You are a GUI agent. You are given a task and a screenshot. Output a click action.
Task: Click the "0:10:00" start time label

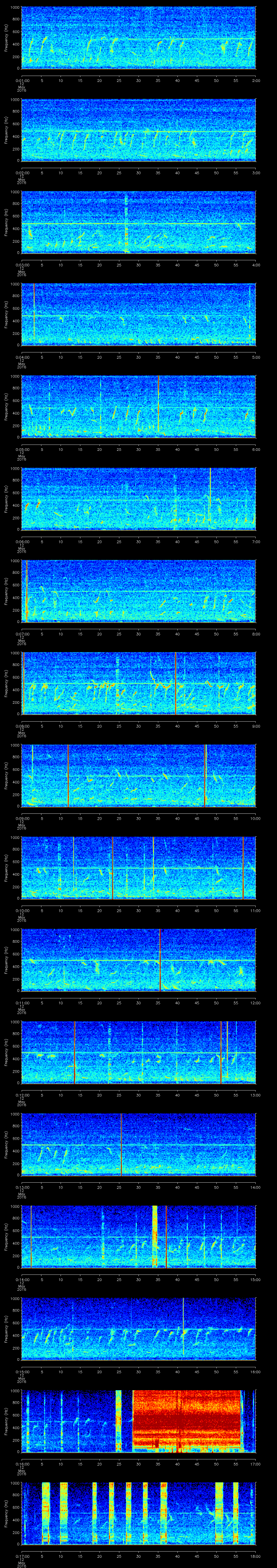(x=22, y=910)
